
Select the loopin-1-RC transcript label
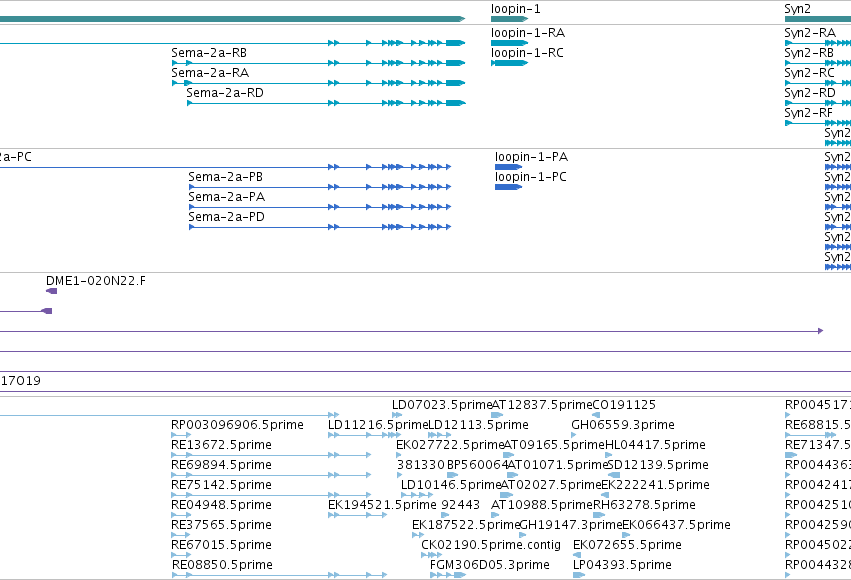point(527,53)
